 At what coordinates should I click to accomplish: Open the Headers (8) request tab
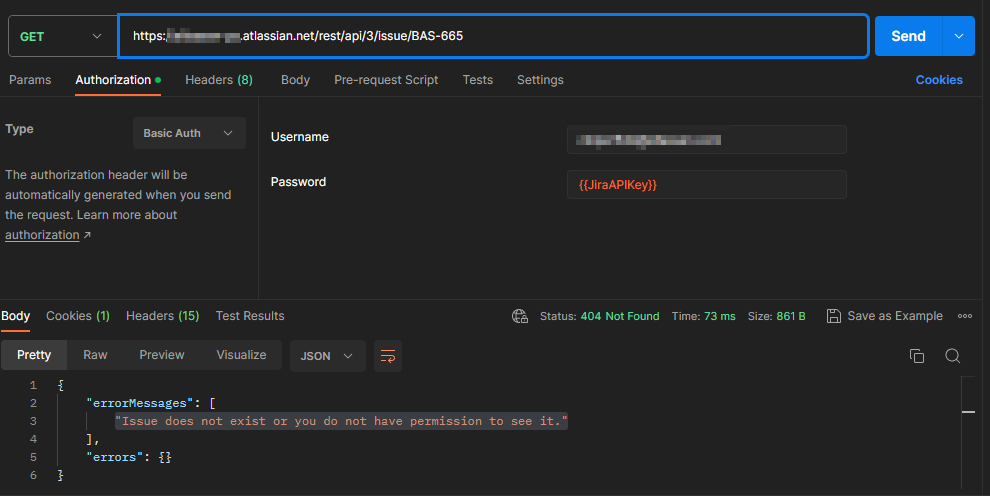(218, 80)
